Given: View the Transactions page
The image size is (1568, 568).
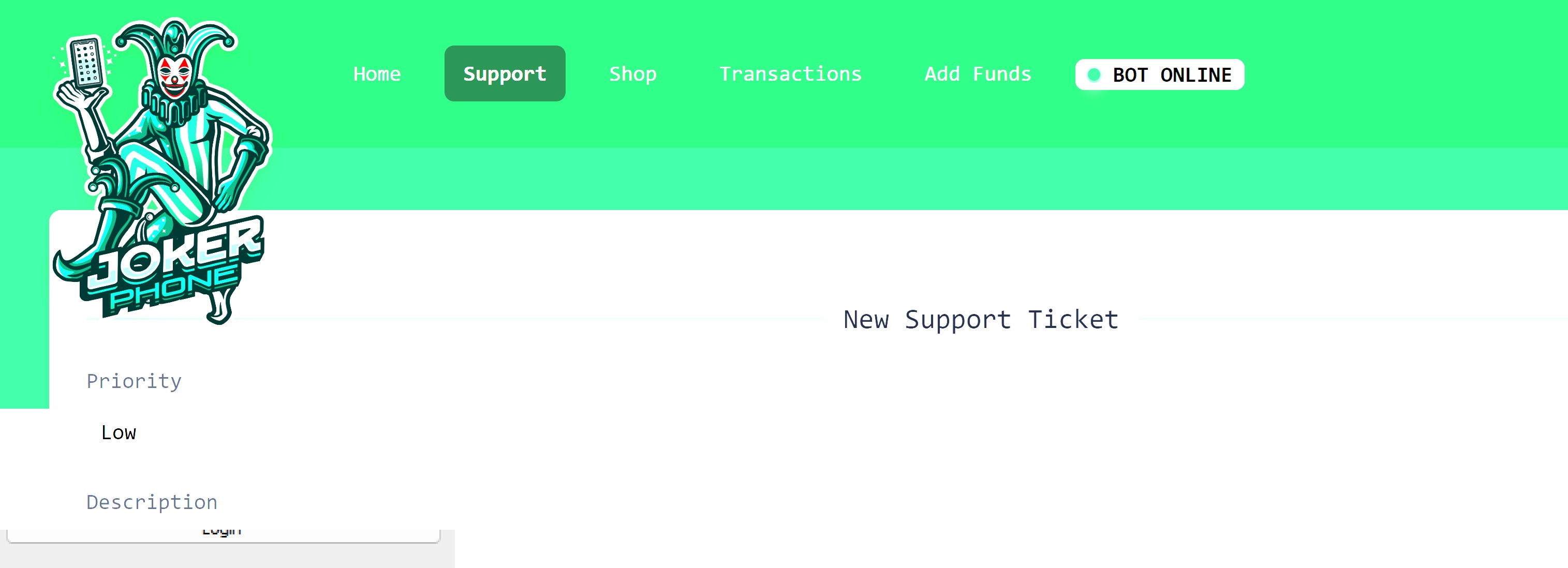Looking at the screenshot, I should pyautogui.click(x=790, y=73).
